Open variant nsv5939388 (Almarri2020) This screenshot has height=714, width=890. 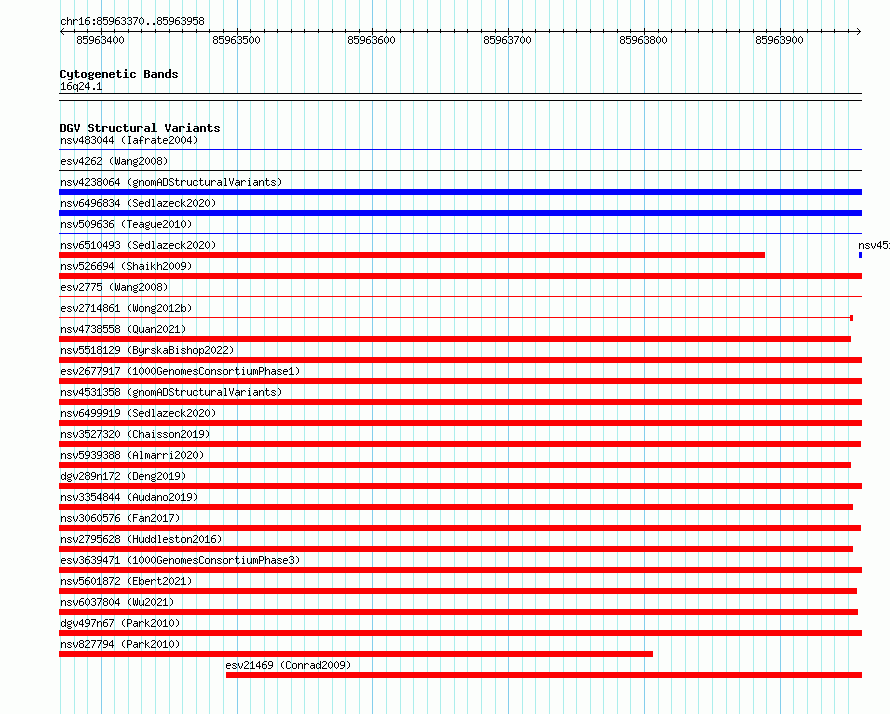coord(132,455)
